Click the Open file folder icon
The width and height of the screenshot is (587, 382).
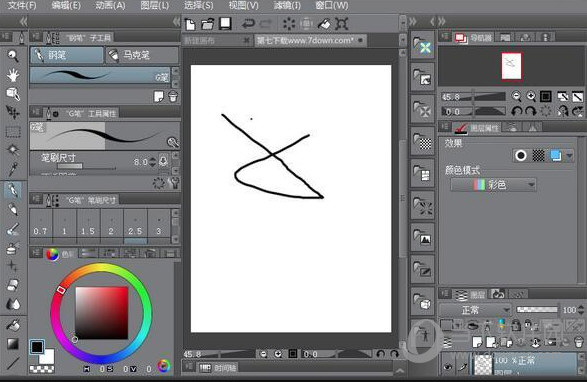pyautogui.click(x=207, y=24)
